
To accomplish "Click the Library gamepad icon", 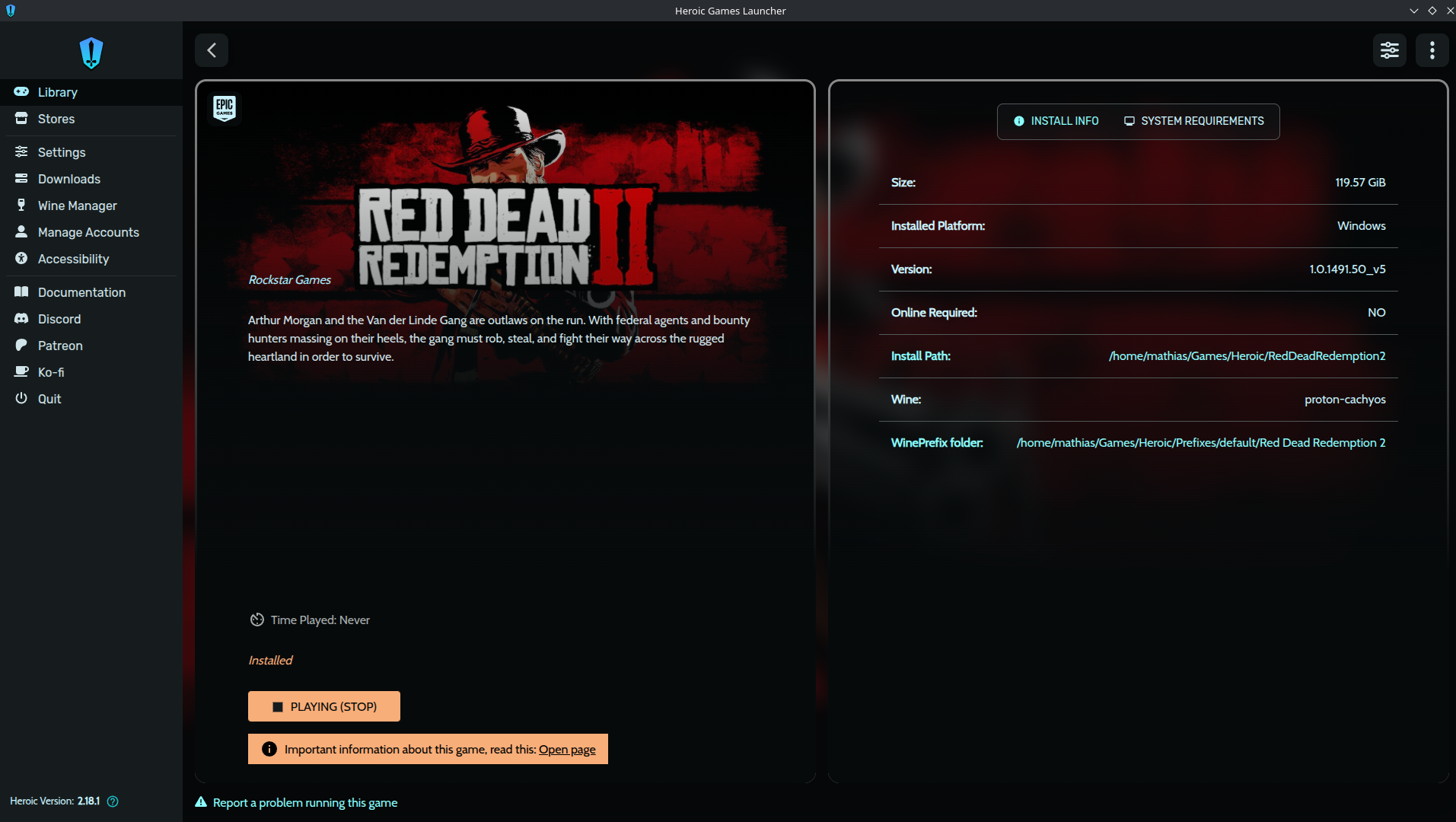I will click(x=21, y=91).
